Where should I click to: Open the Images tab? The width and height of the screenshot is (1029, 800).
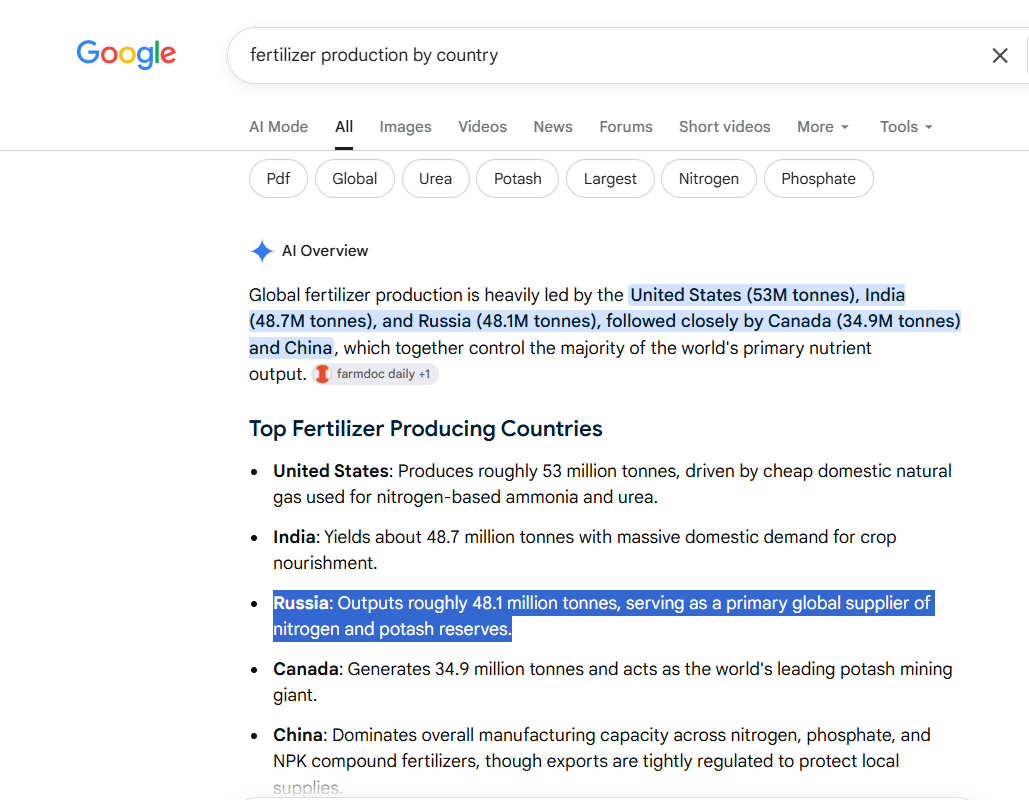pyautogui.click(x=405, y=127)
